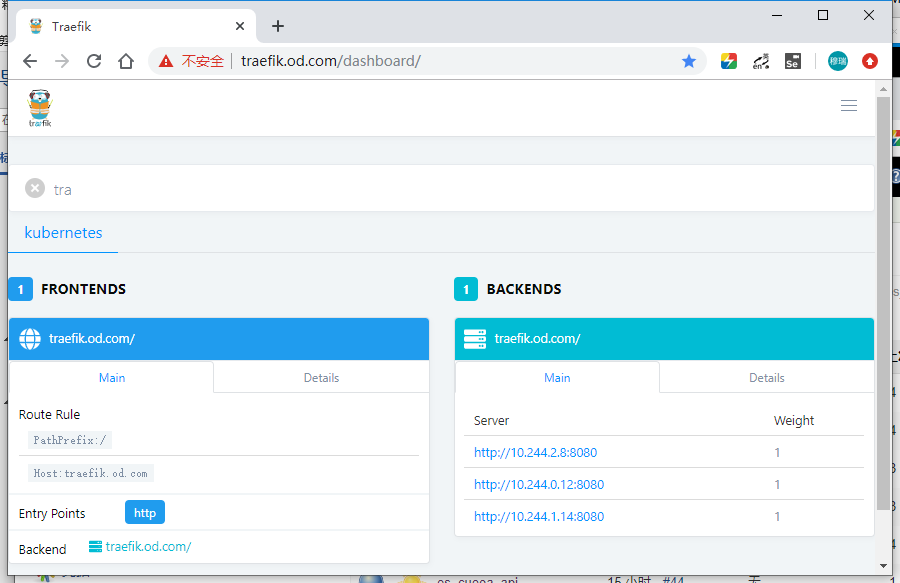Viewport: 900px width, 583px height.
Task: Click the globe icon on the frontend card
Action: point(30,339)
